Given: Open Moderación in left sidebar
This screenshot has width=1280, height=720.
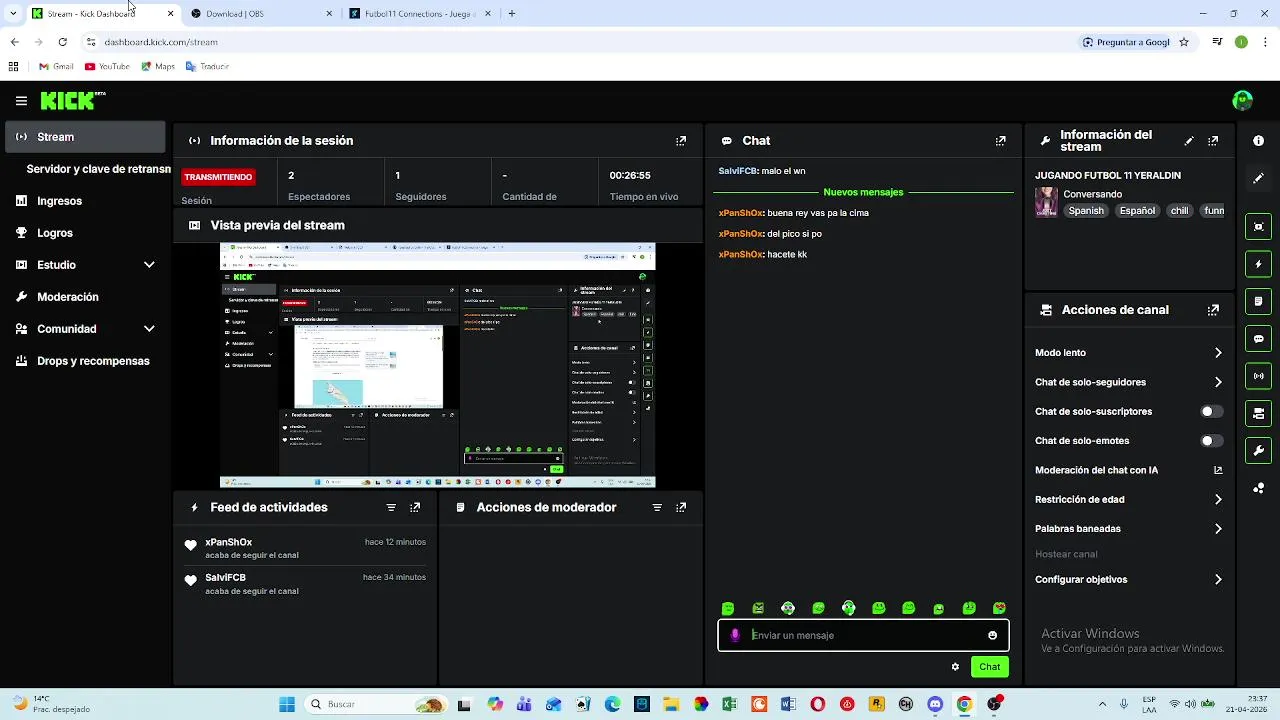Looking at the screenshot, I should (x=85, y=297).
